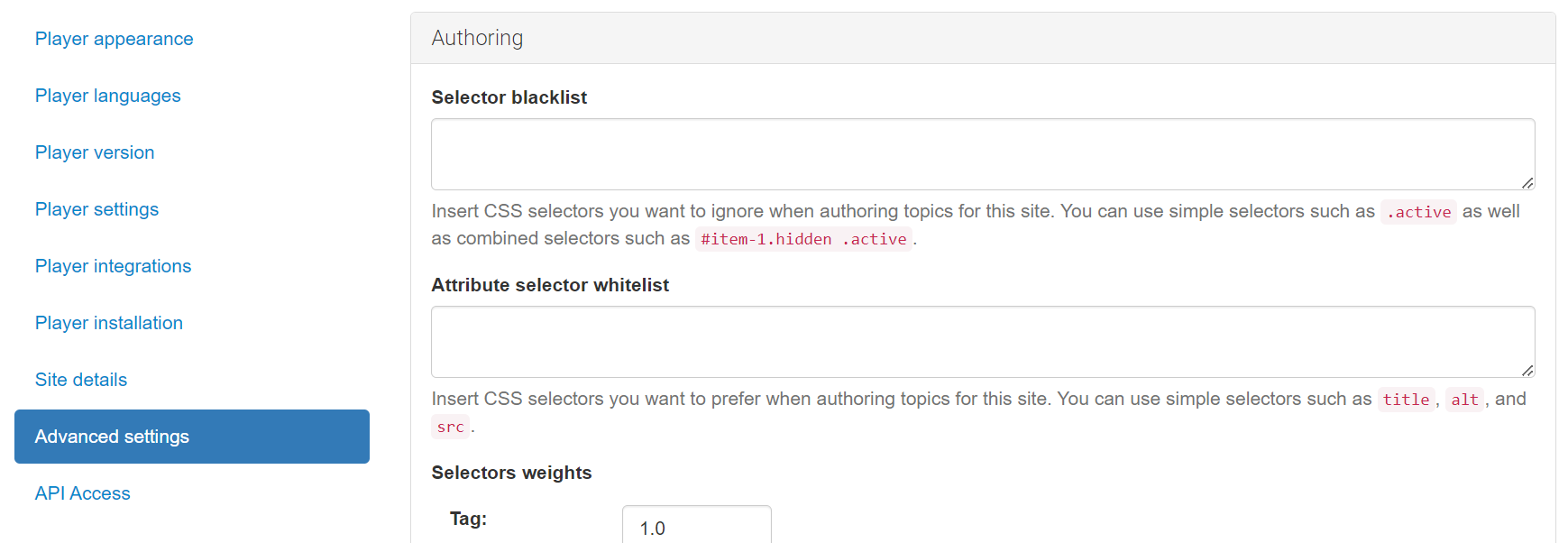Open API Access section
1568x543 pixels.
(82, 493)
